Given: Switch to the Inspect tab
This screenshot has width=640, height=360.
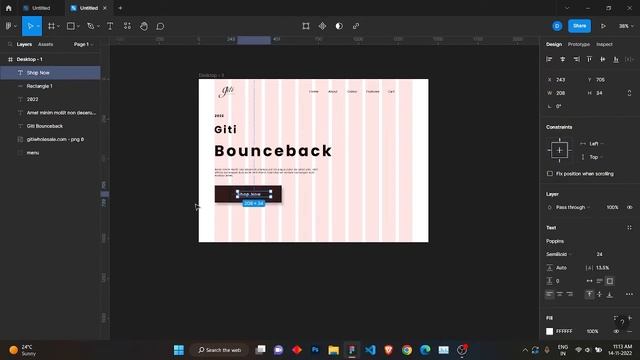Looking at the screenshot, I should [604, 44].
